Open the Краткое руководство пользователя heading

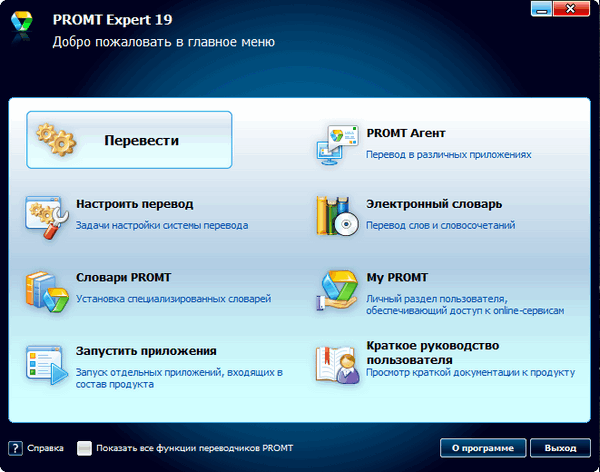(433, 353)
